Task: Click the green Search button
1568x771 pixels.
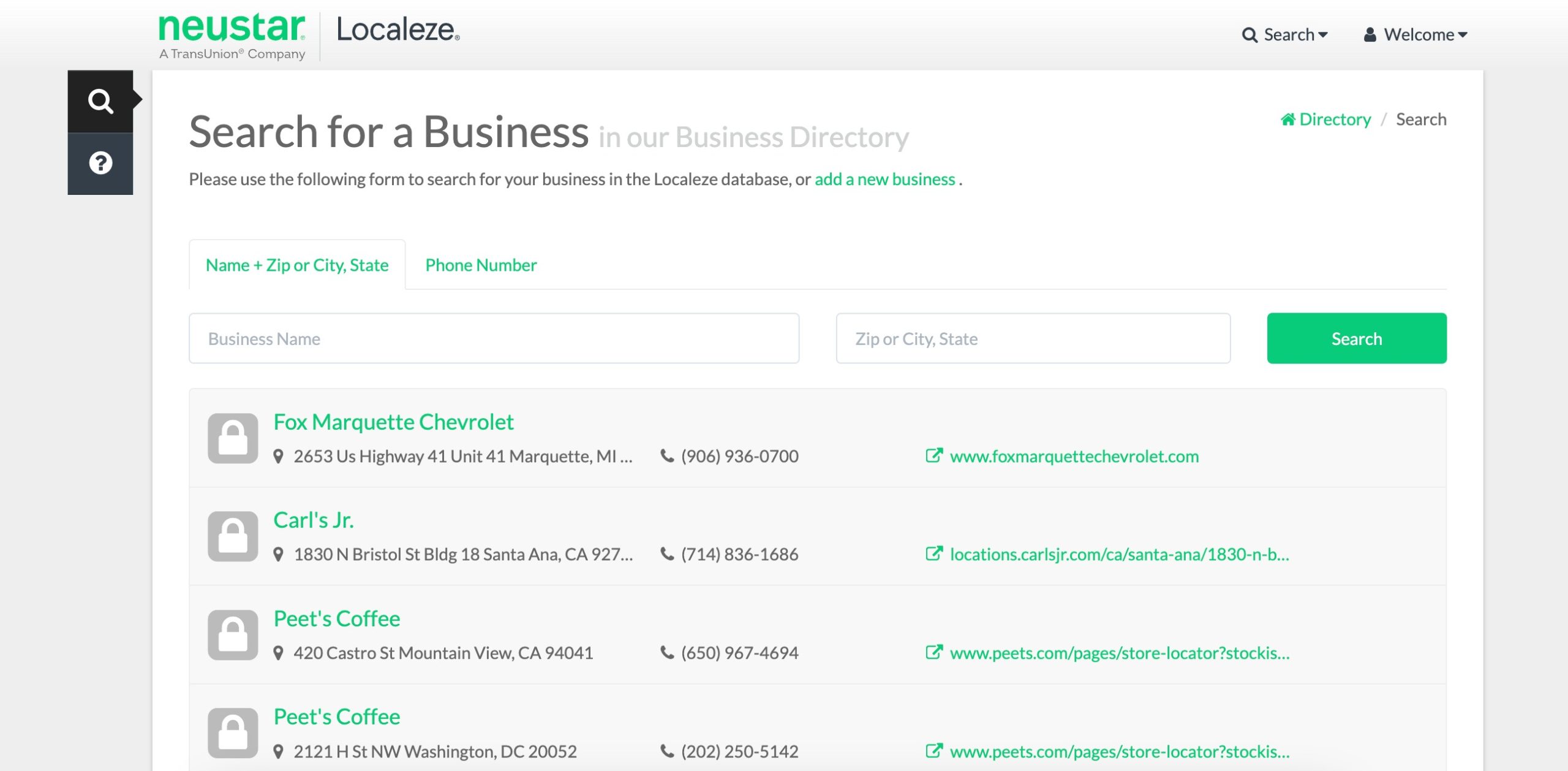Action: pyautogui.click(x=1357, y=338)
